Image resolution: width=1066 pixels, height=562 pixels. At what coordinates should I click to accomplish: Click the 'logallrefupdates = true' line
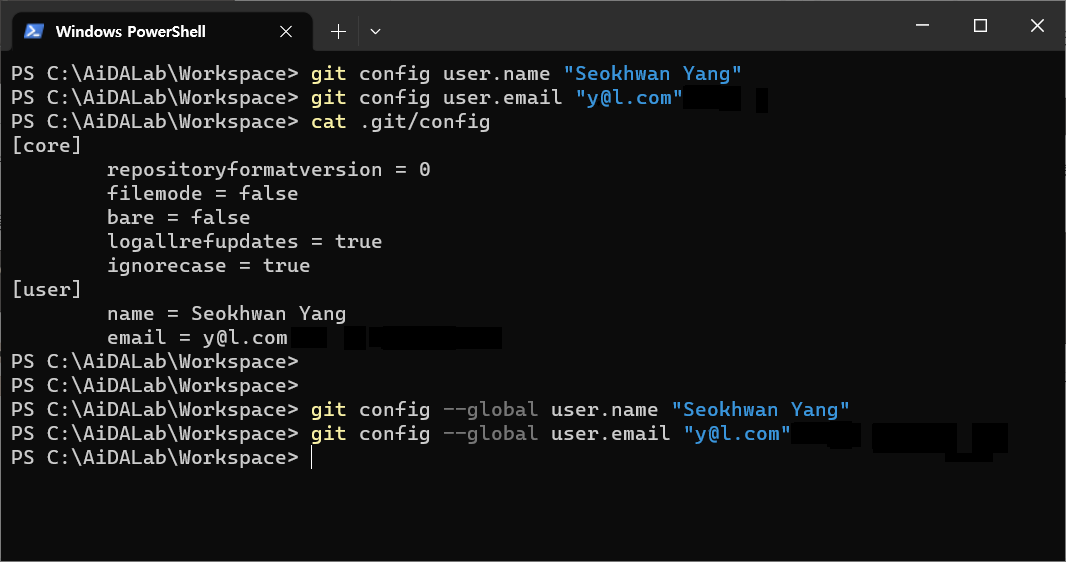pos(245,242)
